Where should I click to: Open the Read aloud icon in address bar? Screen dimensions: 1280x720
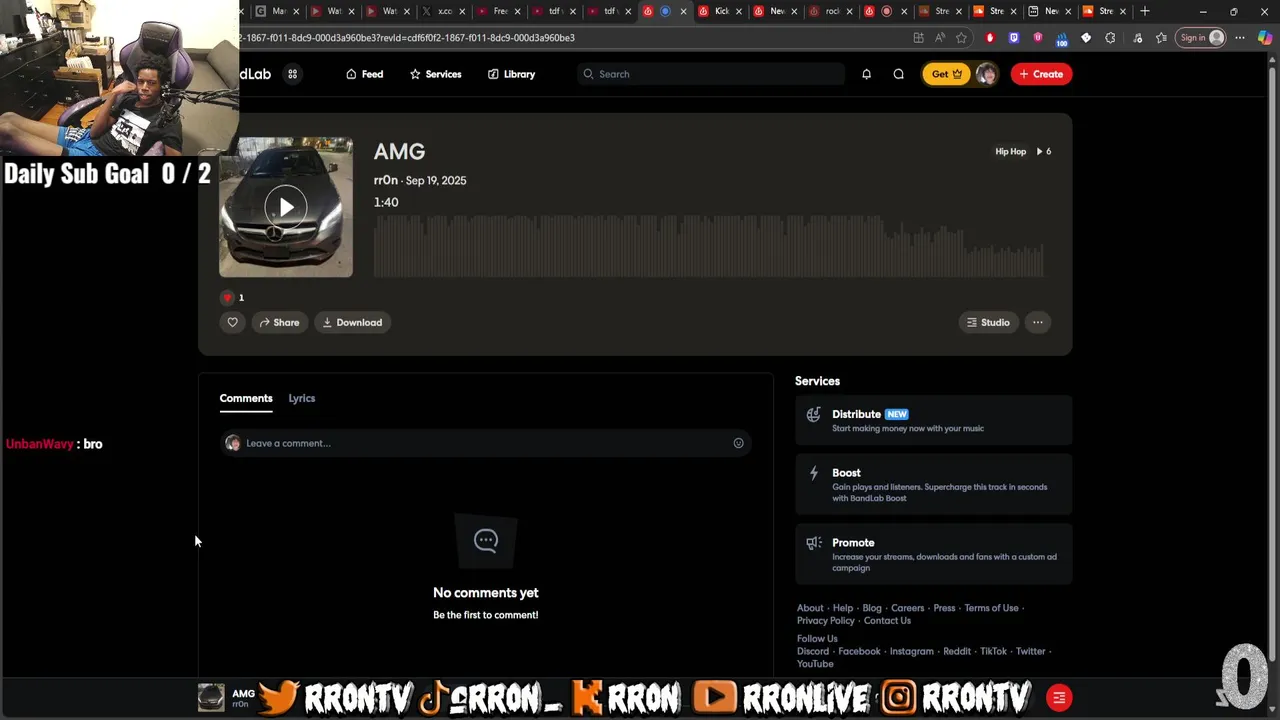pos(940,38)
